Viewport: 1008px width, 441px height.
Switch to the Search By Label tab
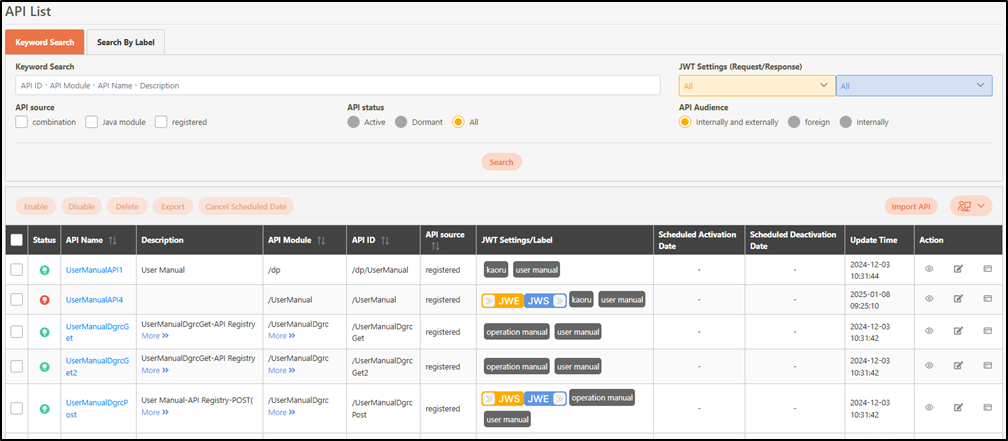tap(125, 42)
